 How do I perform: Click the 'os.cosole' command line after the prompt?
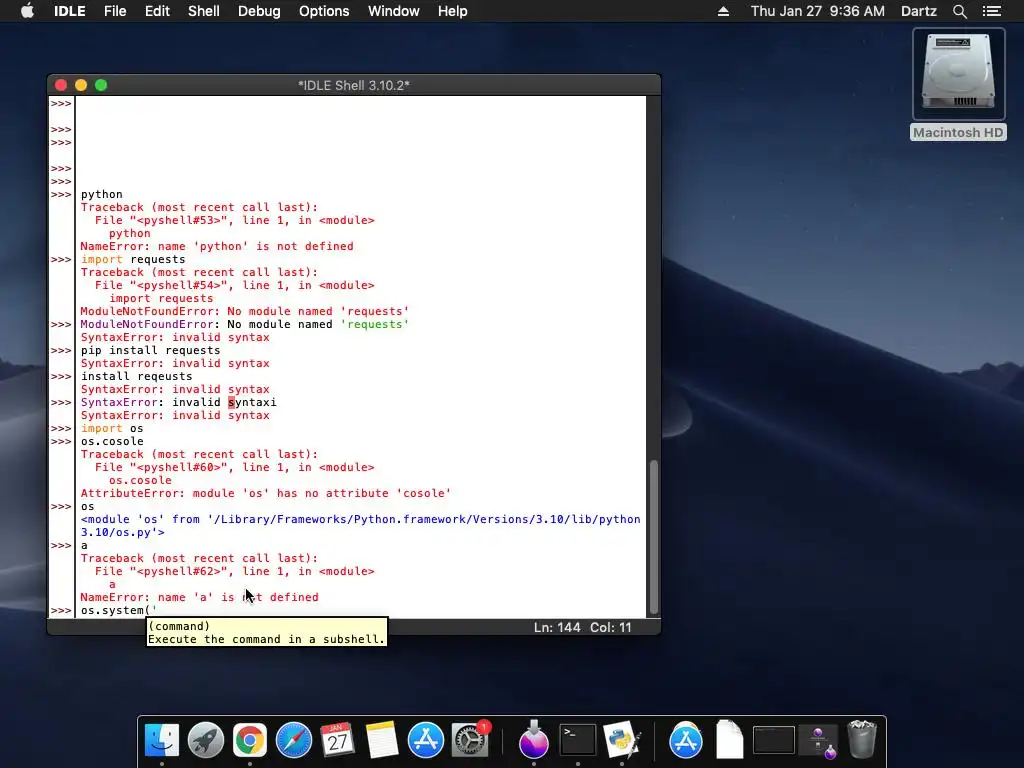point(112,441)
